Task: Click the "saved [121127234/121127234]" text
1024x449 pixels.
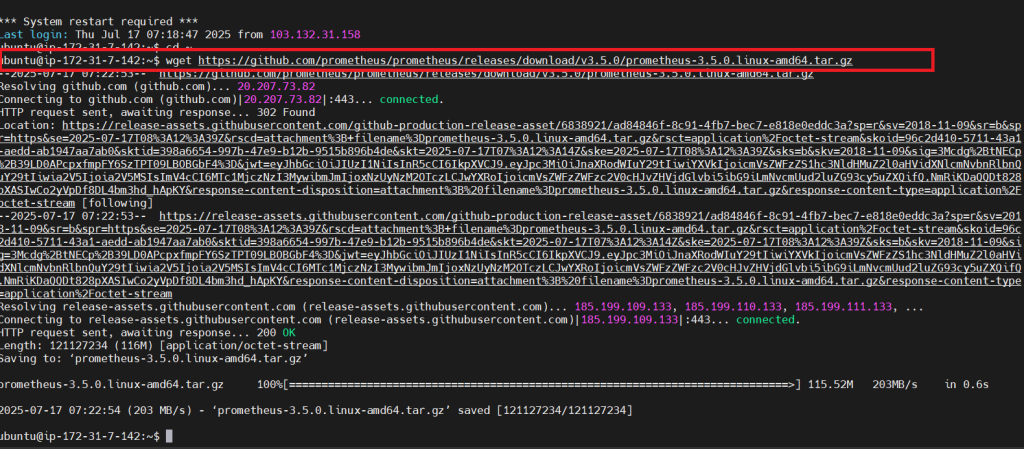Action: [x=545, y=410]
